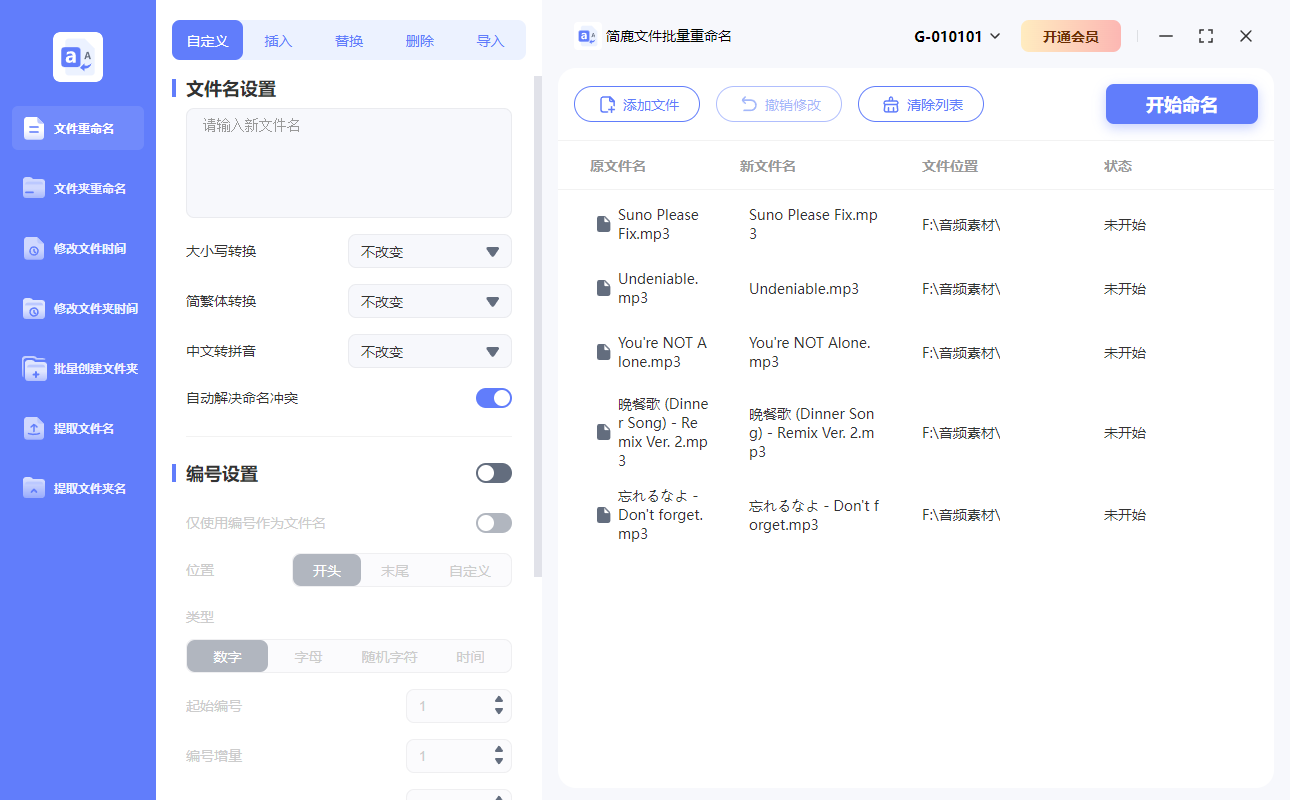Select the 批量创建文件夹 tool
The width and height of the screenshot is (1290, 800).
tap(77, 368)
